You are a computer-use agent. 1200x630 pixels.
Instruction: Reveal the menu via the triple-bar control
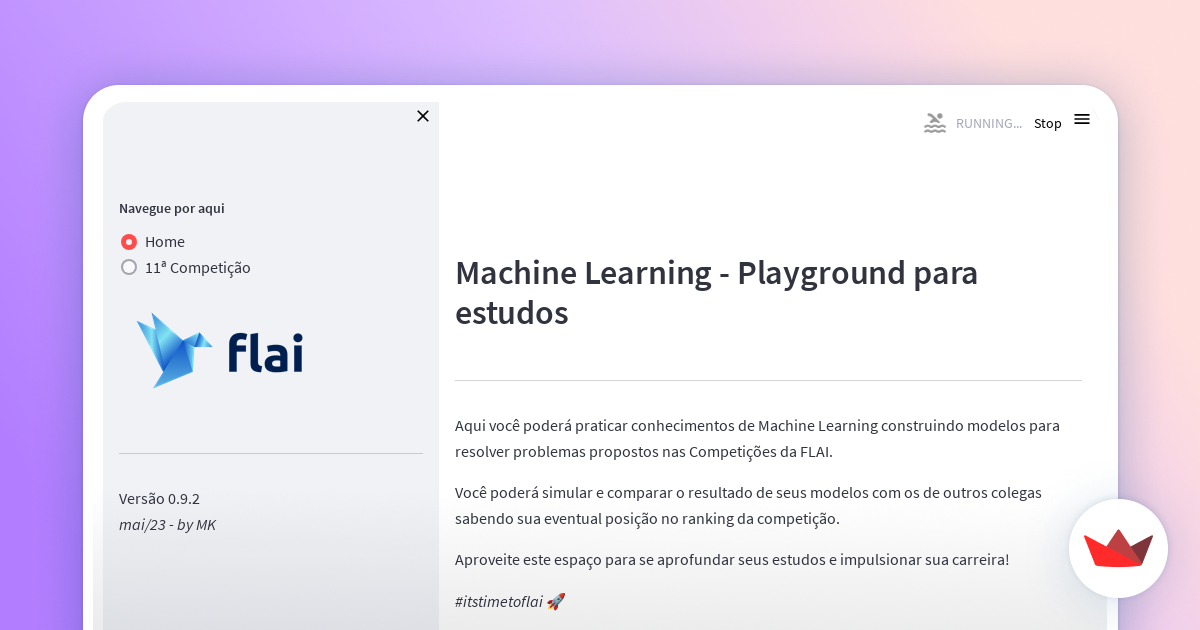(1082, 118)
